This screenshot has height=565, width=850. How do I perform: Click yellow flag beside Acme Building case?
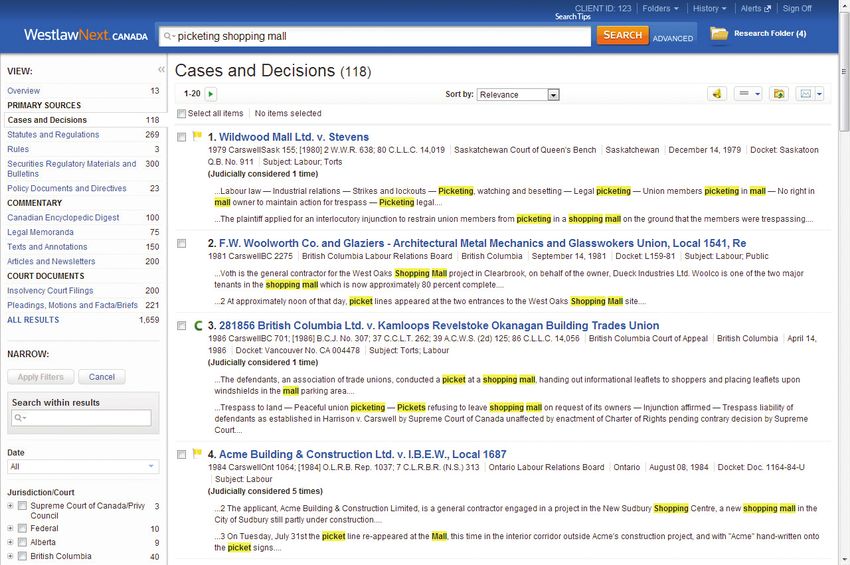pos(197,453)
